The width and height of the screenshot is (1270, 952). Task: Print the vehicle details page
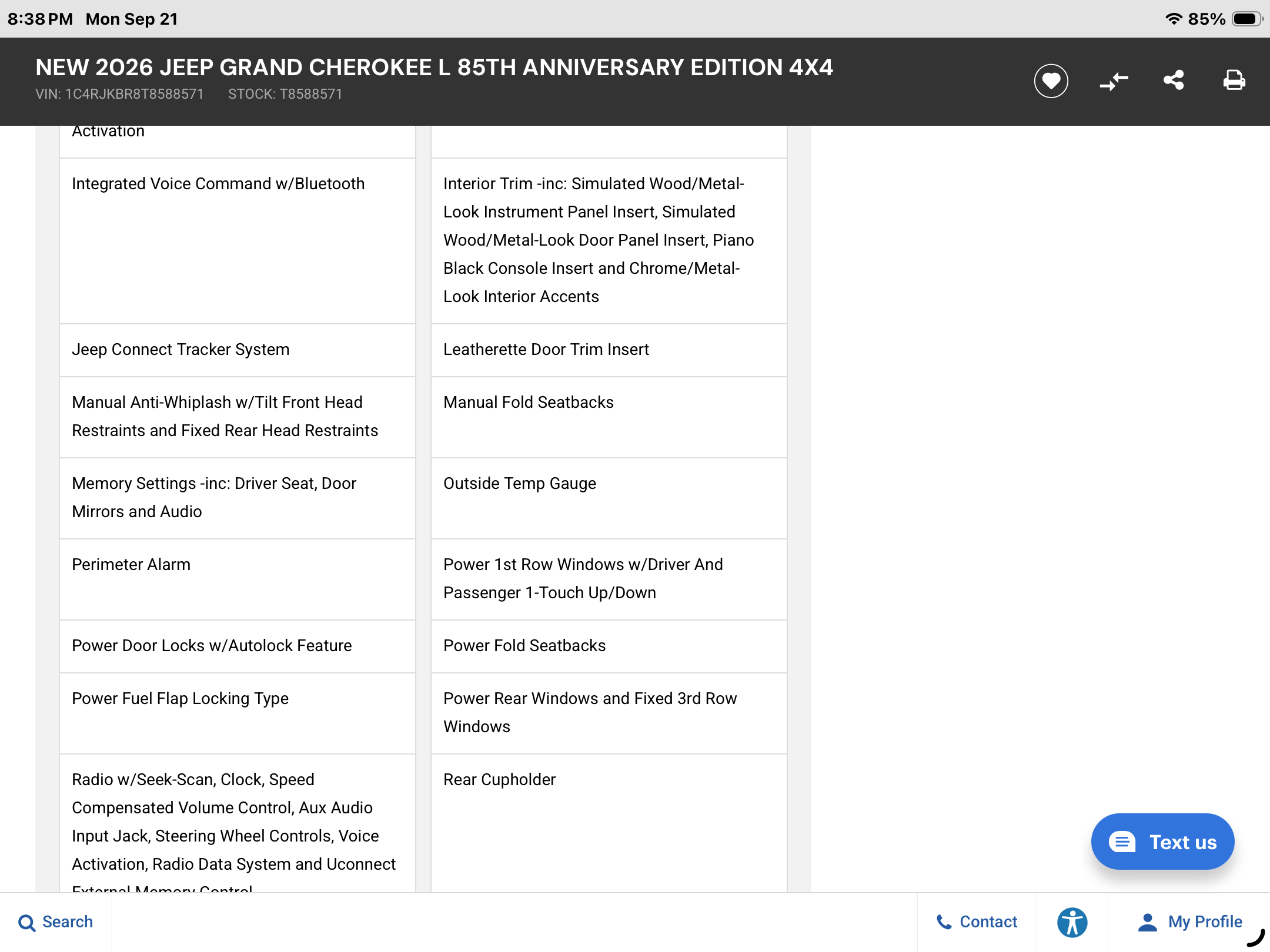[1234, 80]
